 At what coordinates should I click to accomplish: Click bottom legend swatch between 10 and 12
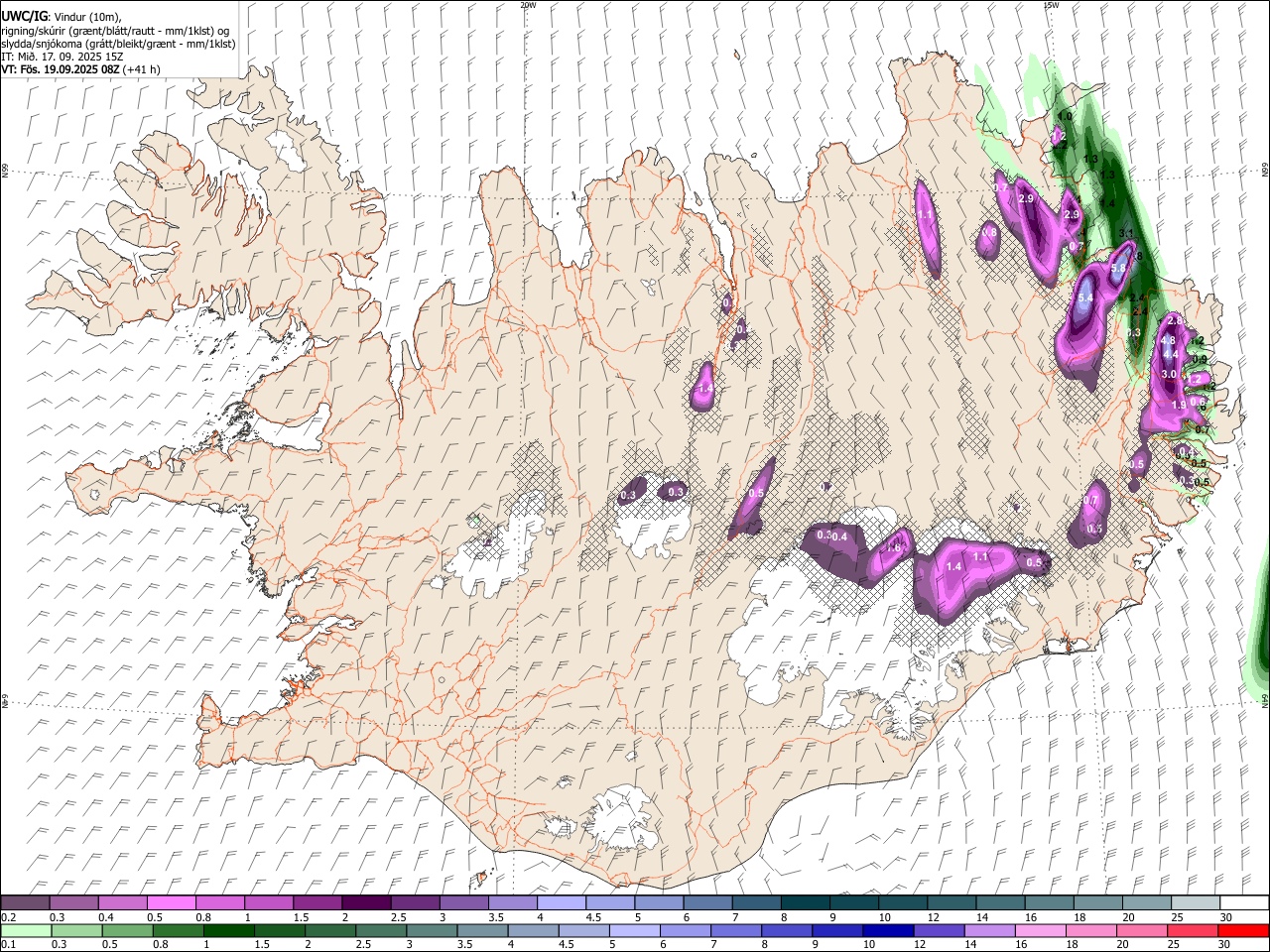click(x=888, y=930)
